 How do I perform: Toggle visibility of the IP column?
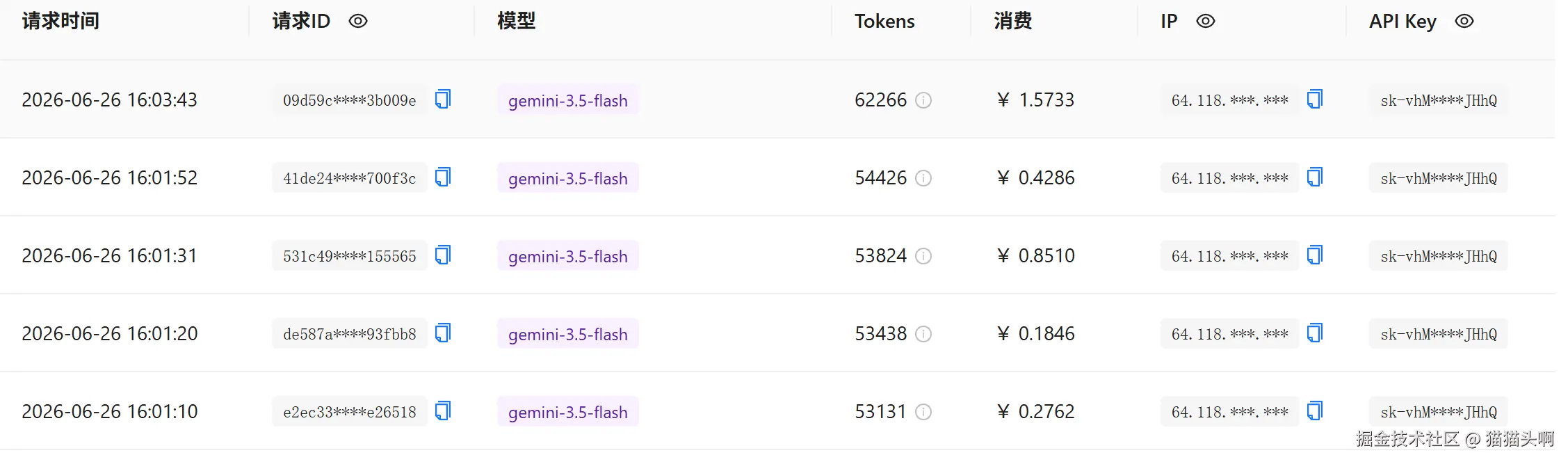[1206, 22]
